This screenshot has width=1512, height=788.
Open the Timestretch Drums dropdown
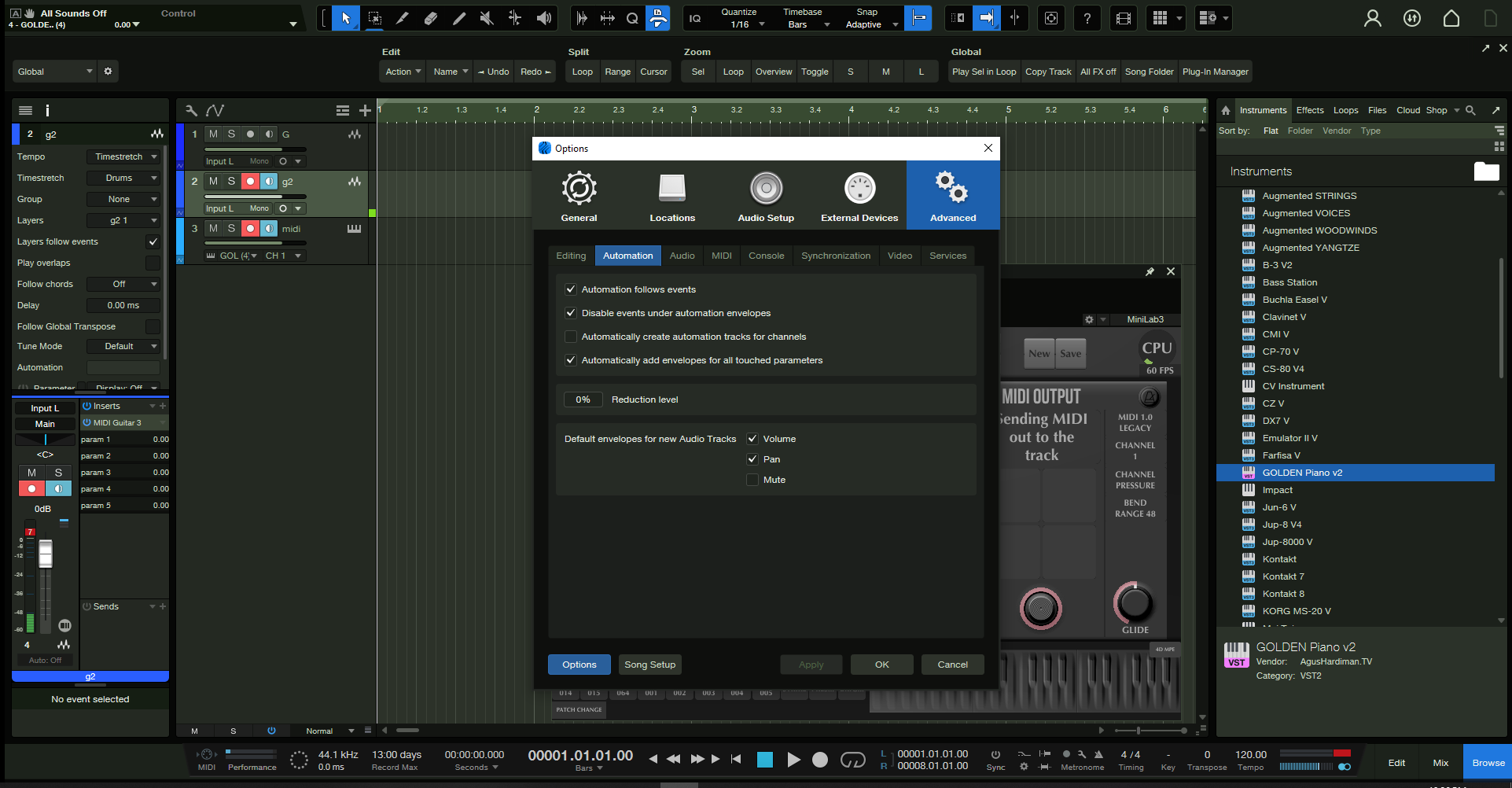(123, 178)
